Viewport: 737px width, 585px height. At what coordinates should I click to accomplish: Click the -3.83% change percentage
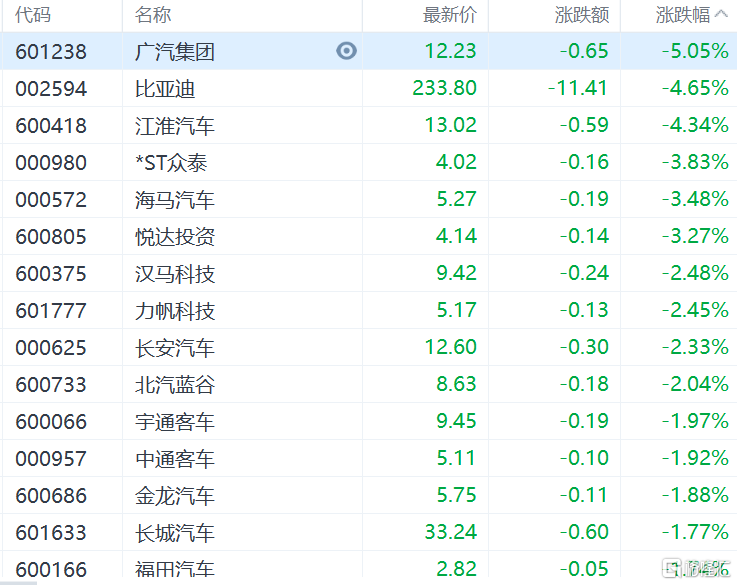[x=695, y=162]
